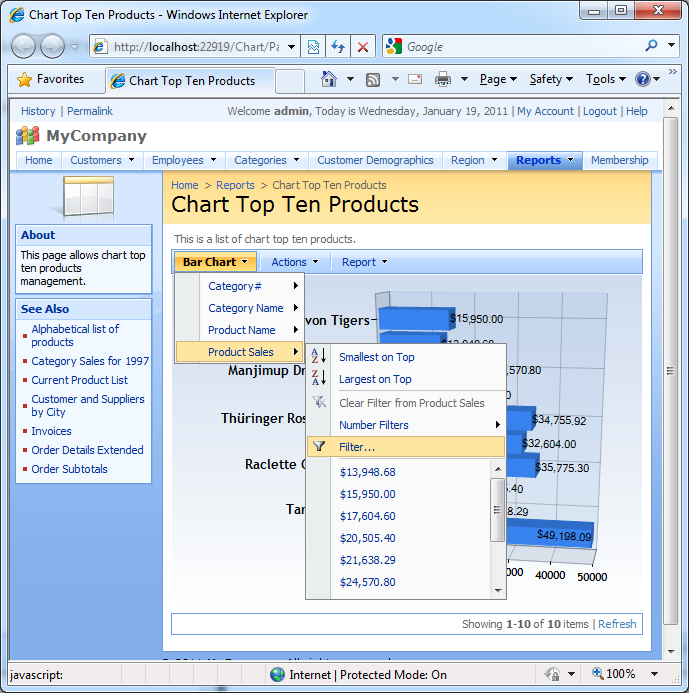Image resolution: width=689 pixels, height=693 pixels.
Task: Open the Report dropdown menu
Action: [x=364, y=262]
